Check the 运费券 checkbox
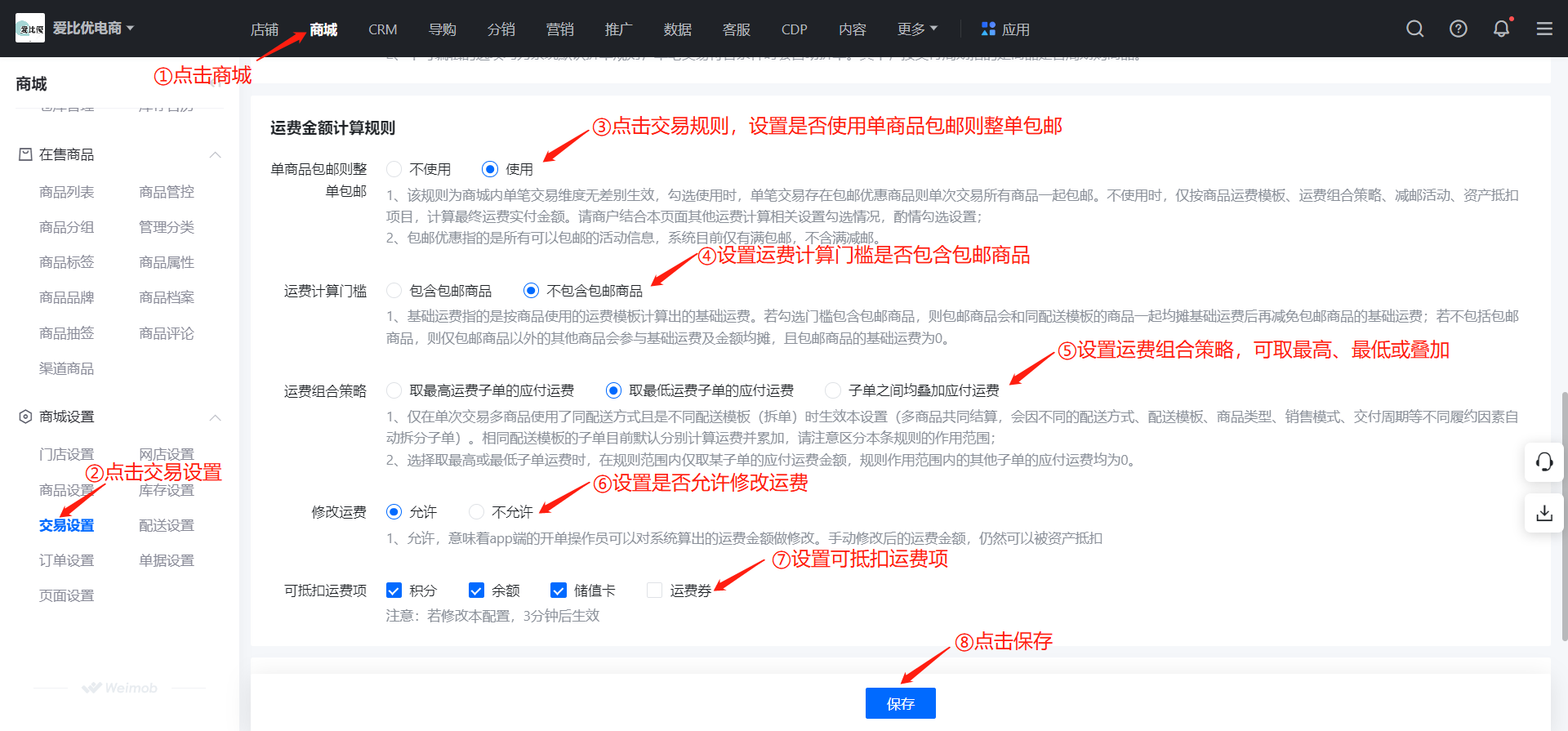This screenshot has height=731, width=1568. coord(654,591)
